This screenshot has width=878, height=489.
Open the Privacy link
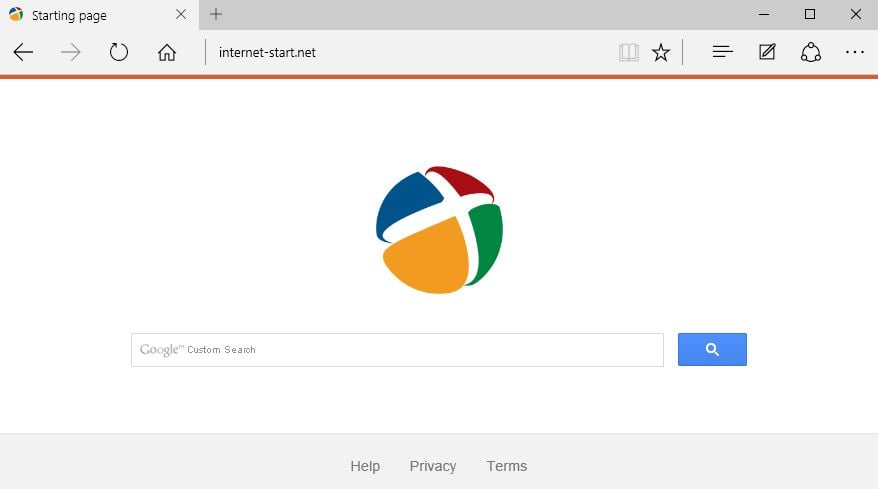click(x=433, y=466)
